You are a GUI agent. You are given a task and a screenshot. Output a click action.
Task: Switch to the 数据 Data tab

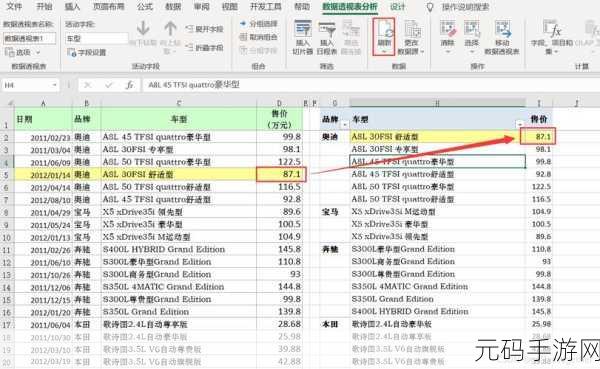[x=173, y=7]
